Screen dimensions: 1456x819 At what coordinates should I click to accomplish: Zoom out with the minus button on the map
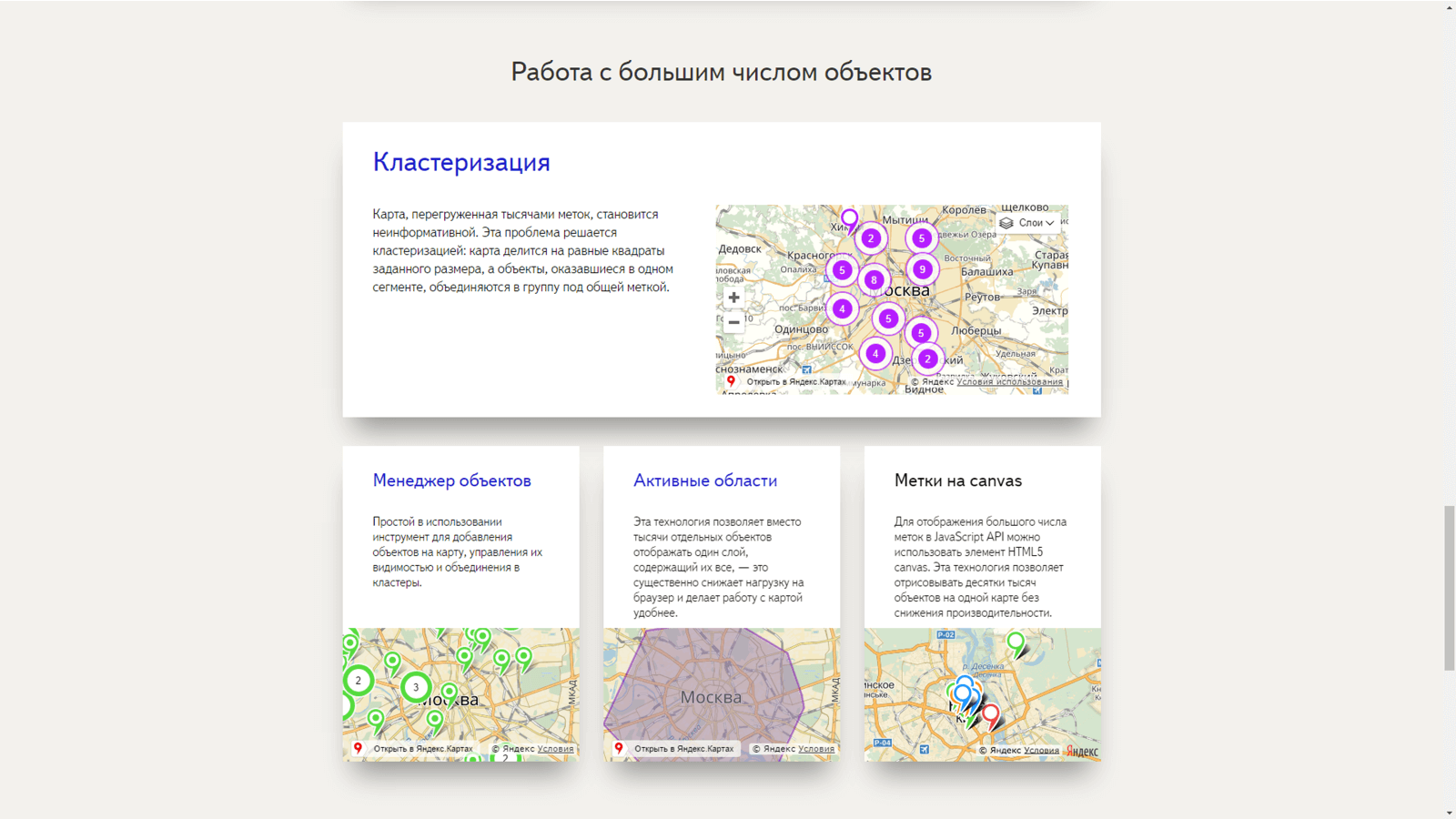(x=733, y=322)
